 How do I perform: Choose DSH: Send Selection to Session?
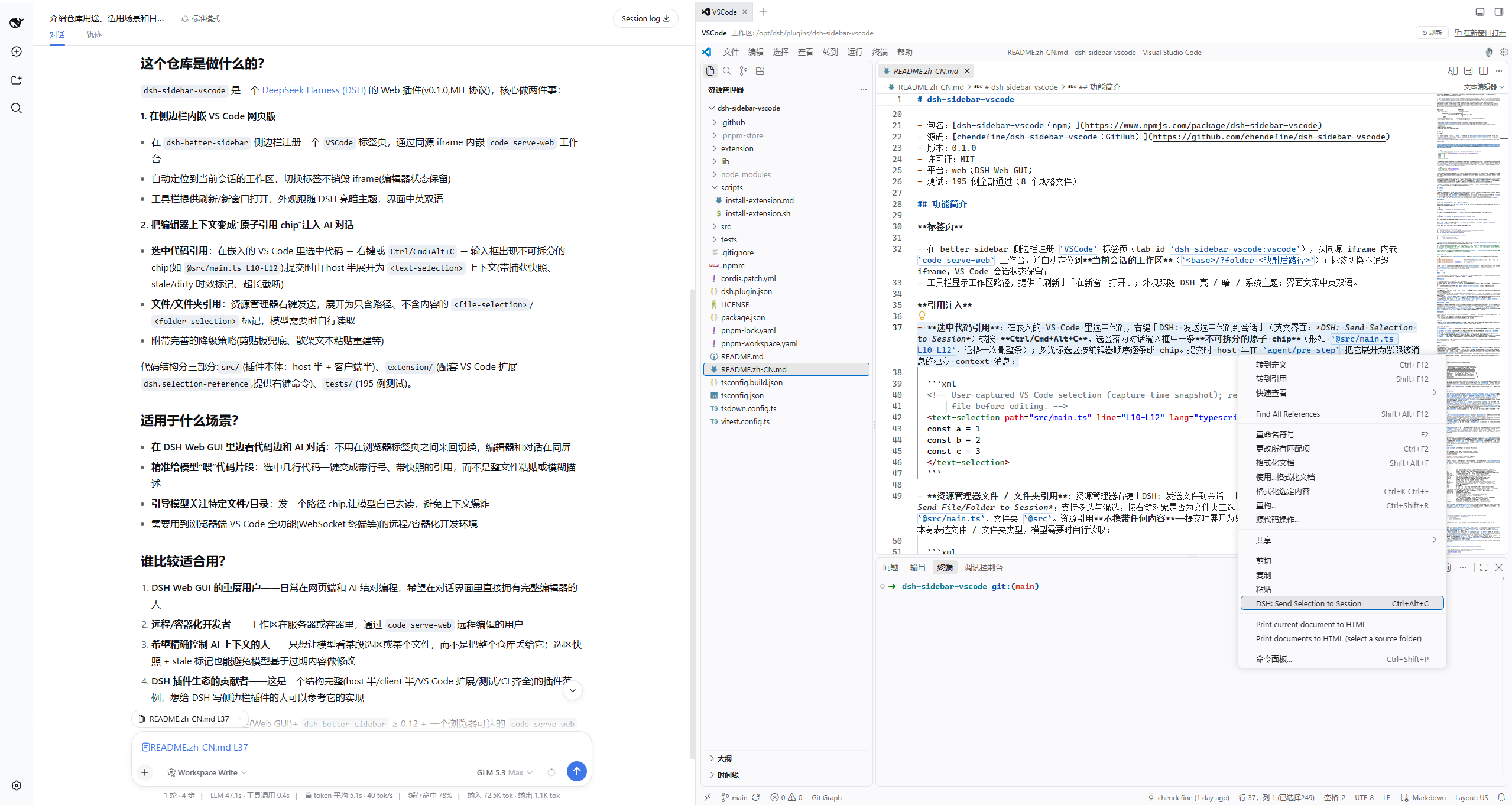pyautogui.click(x=1342, y=603)
